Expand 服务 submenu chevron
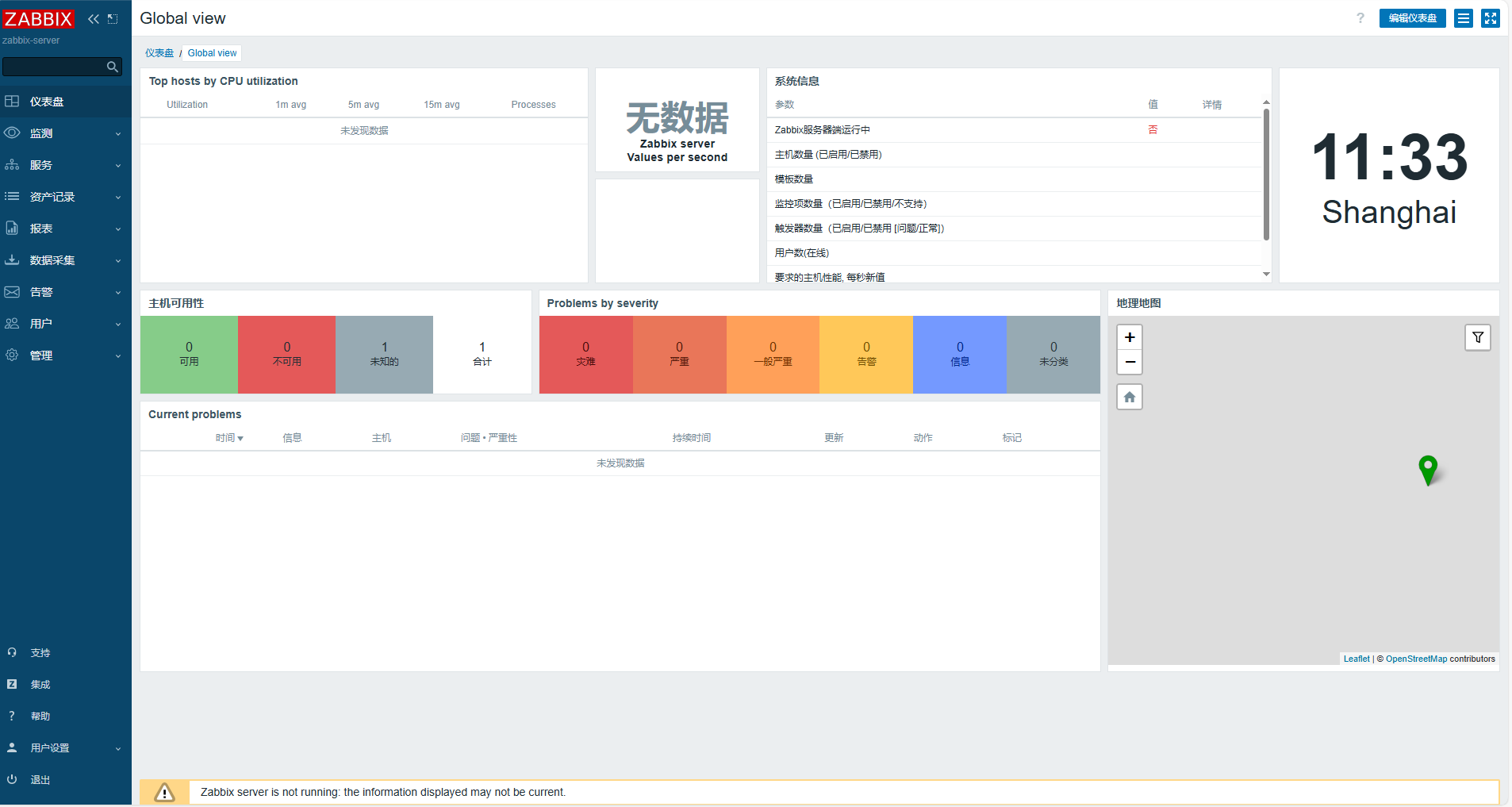1512x807 pixels. tap(118, 166)
